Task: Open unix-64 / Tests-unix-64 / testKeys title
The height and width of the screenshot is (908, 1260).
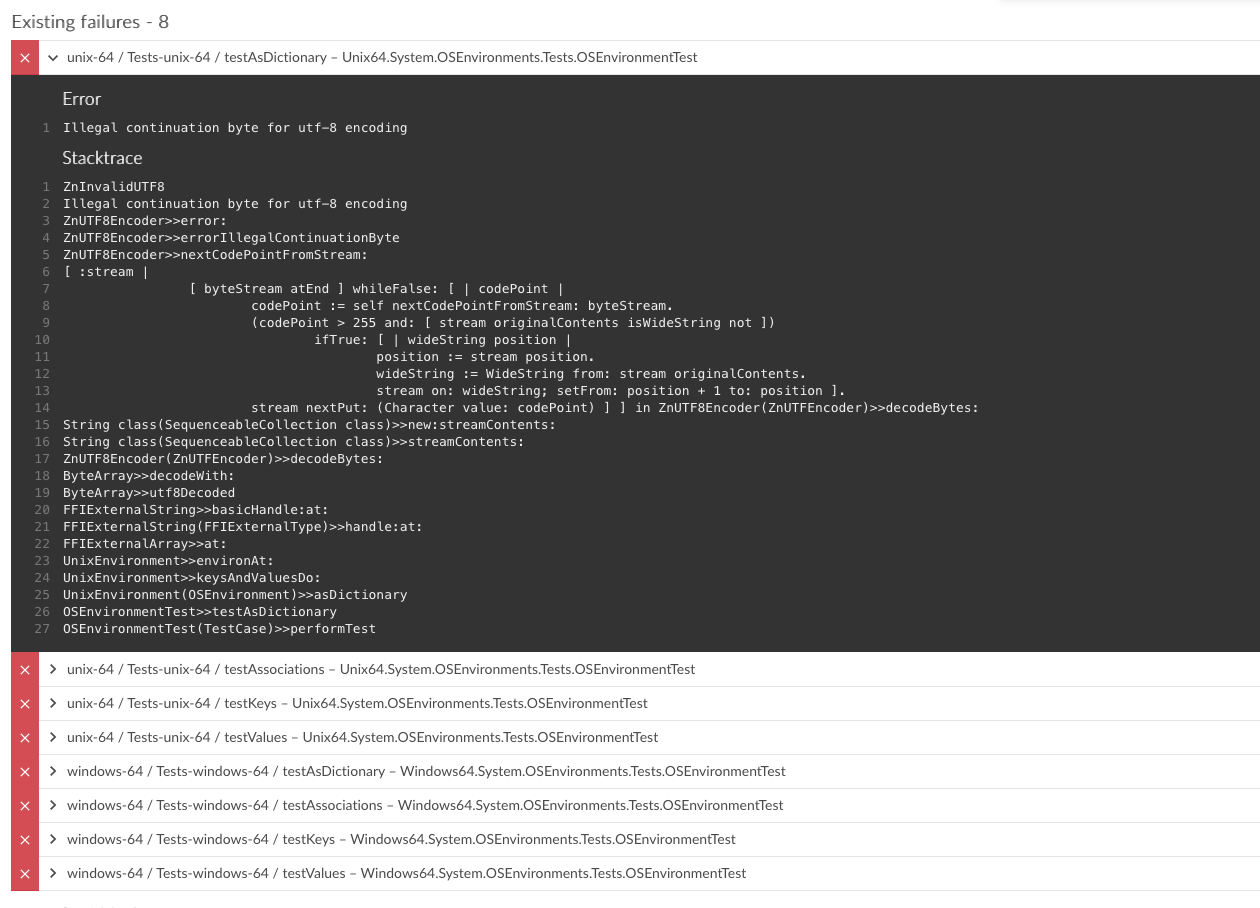Action: (x=357, y=704)
